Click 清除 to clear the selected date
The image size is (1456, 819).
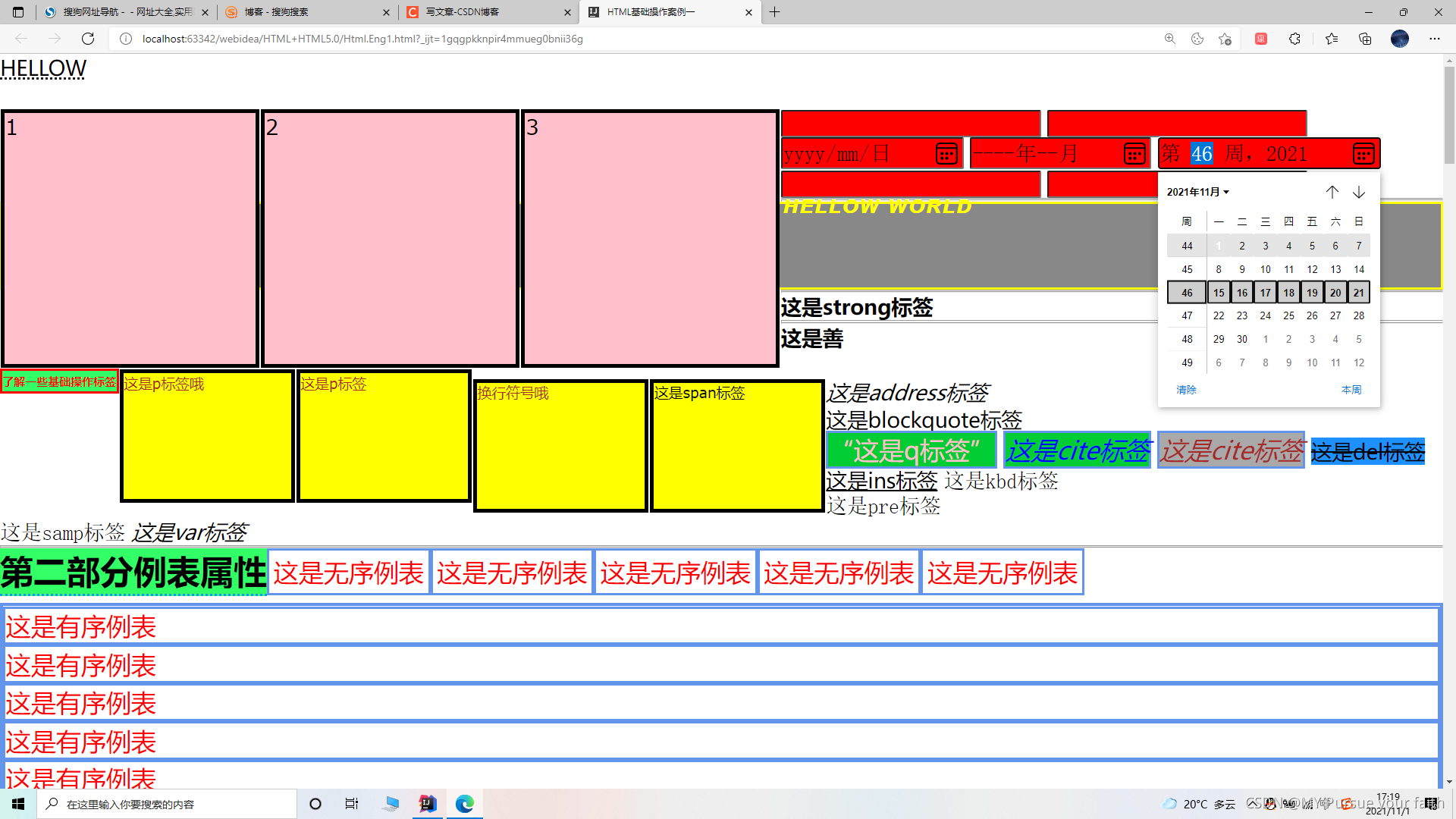click(1186, 390)
